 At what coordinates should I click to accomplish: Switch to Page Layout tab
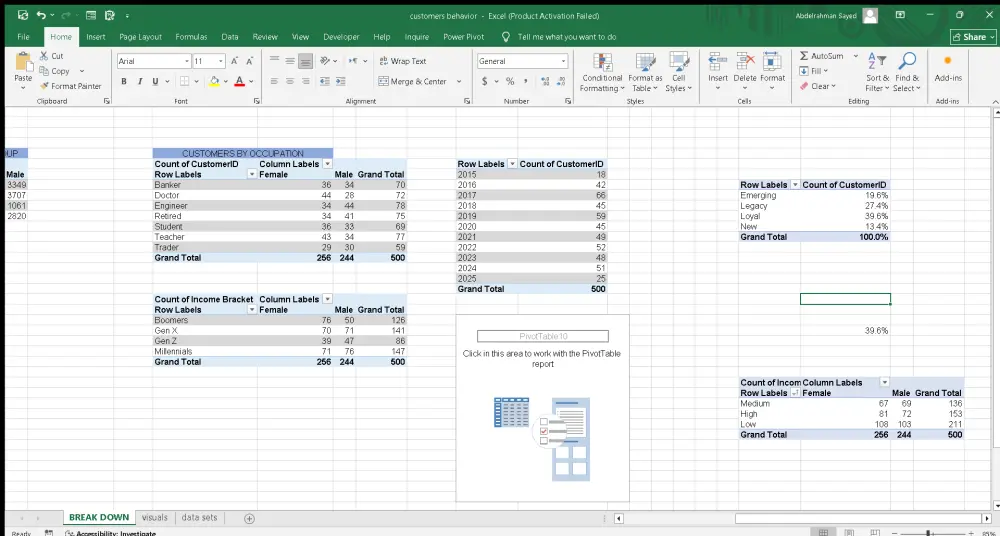coord(140,37)
